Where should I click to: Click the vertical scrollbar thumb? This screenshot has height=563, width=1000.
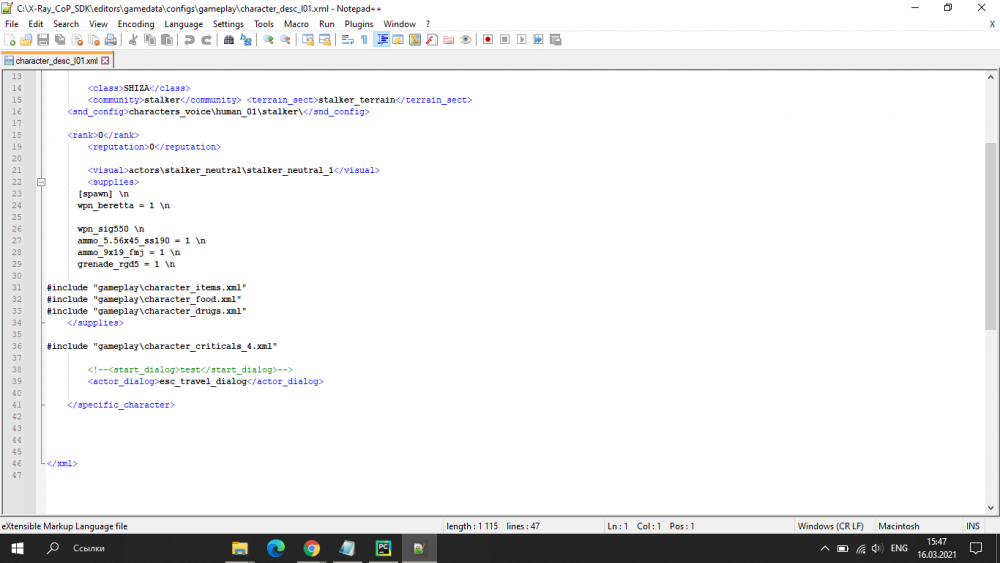tap(991, 235)
